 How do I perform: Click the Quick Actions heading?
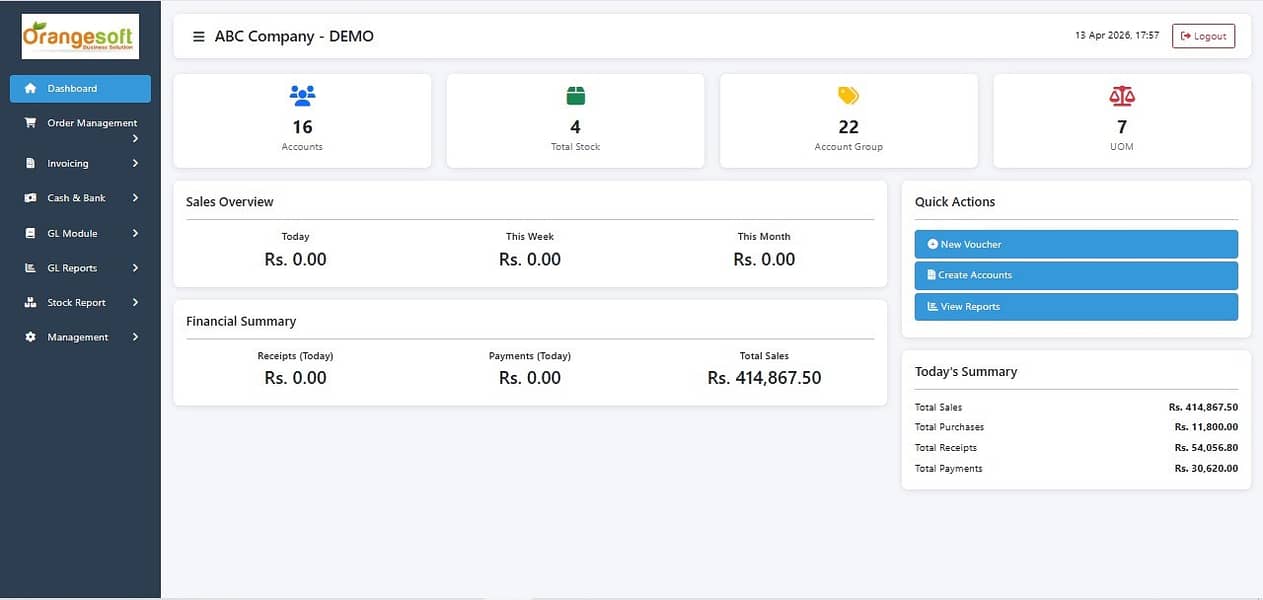955,201
